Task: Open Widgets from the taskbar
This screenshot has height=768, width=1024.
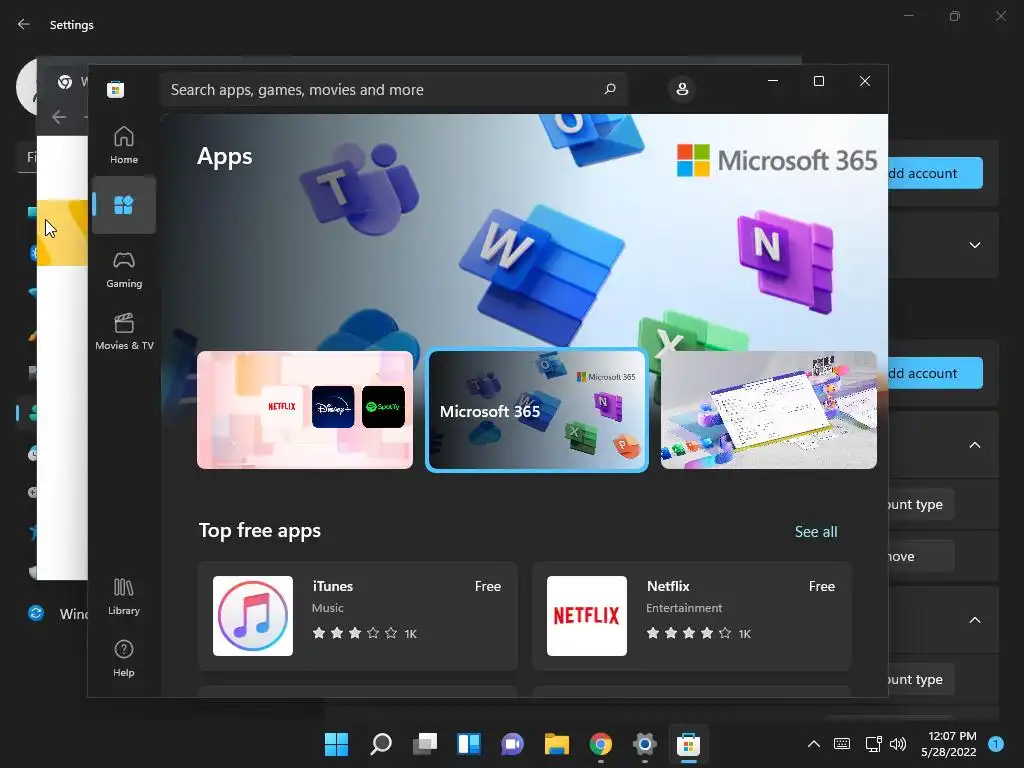Action: coord(468,744)
